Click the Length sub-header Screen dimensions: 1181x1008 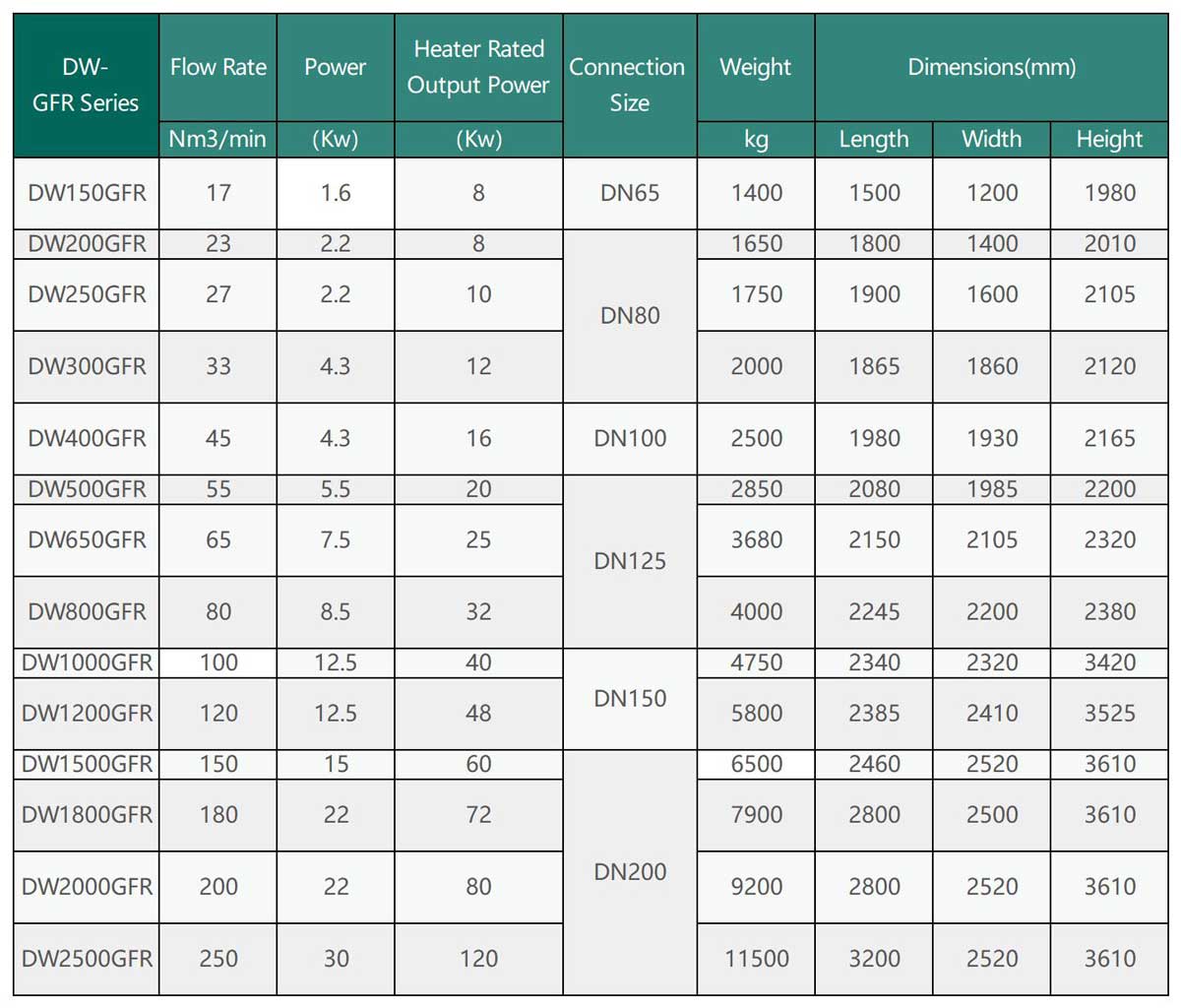(x=873, y=139)
